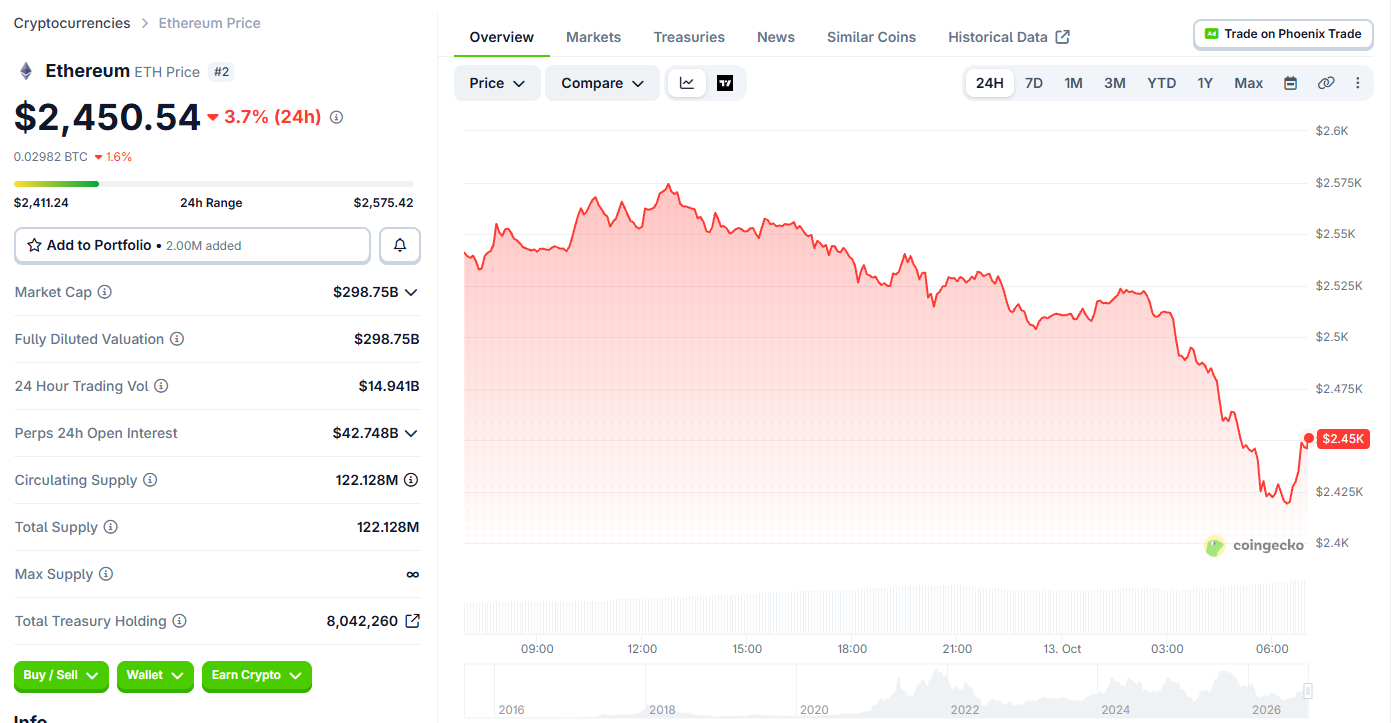Open the Buy / Sell dropdown
The height and width of the screenshot is (723, 1392).
point(62,676)
